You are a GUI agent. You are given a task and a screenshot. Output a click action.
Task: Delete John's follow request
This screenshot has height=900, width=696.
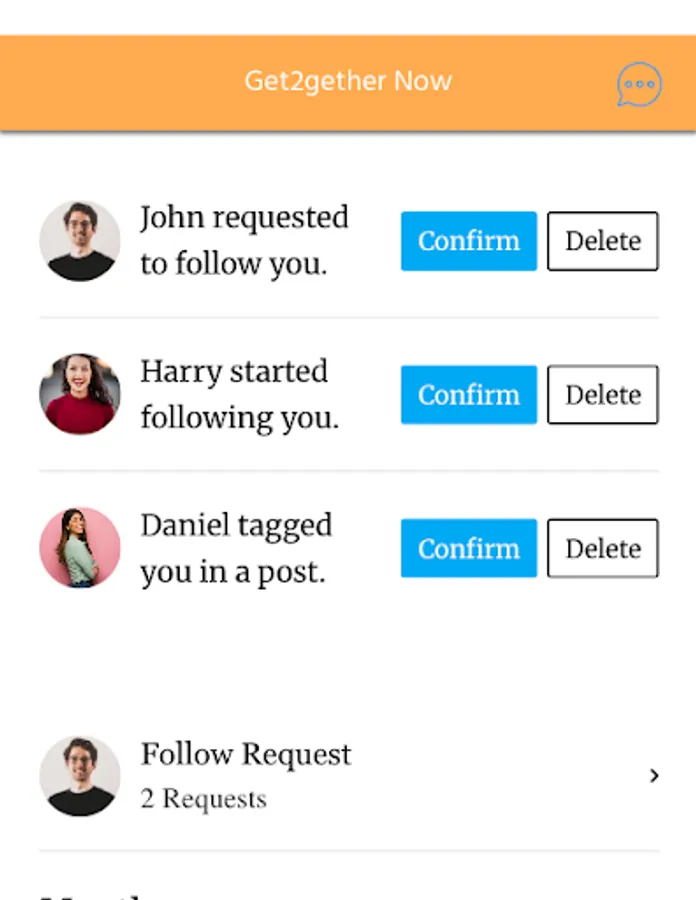[x=602, y=241]
